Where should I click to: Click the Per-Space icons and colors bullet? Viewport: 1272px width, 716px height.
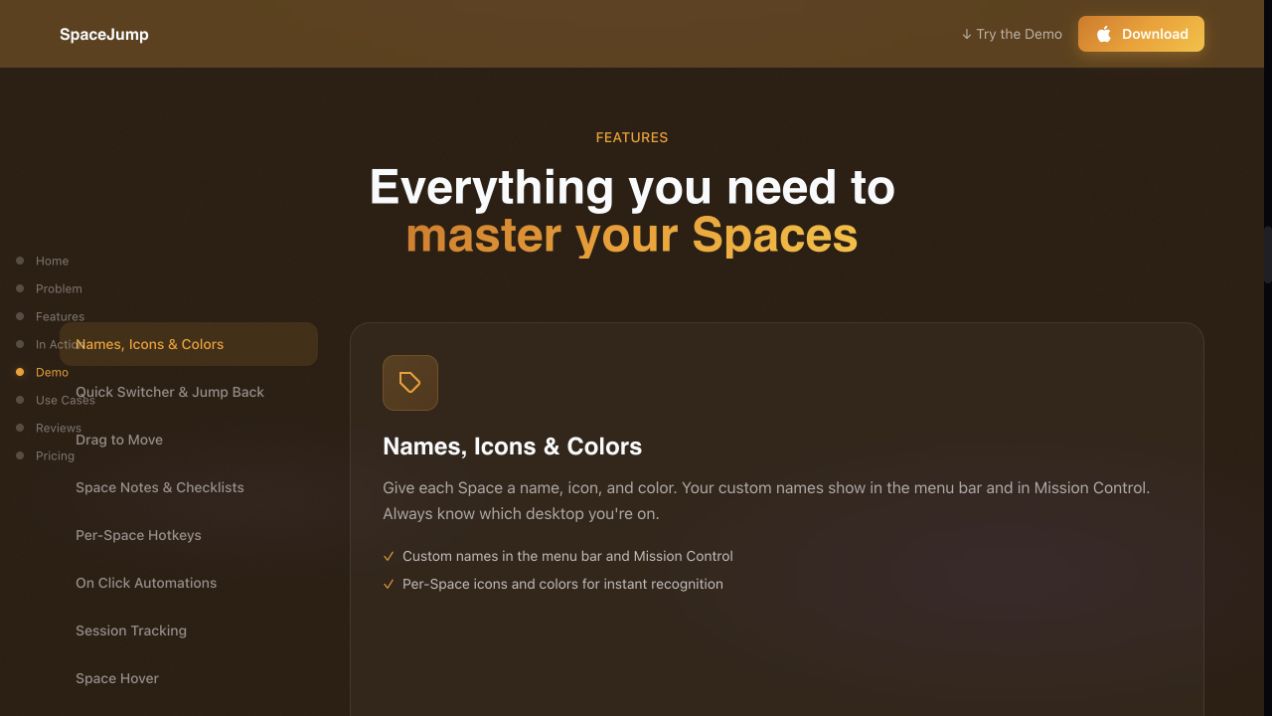562,584
